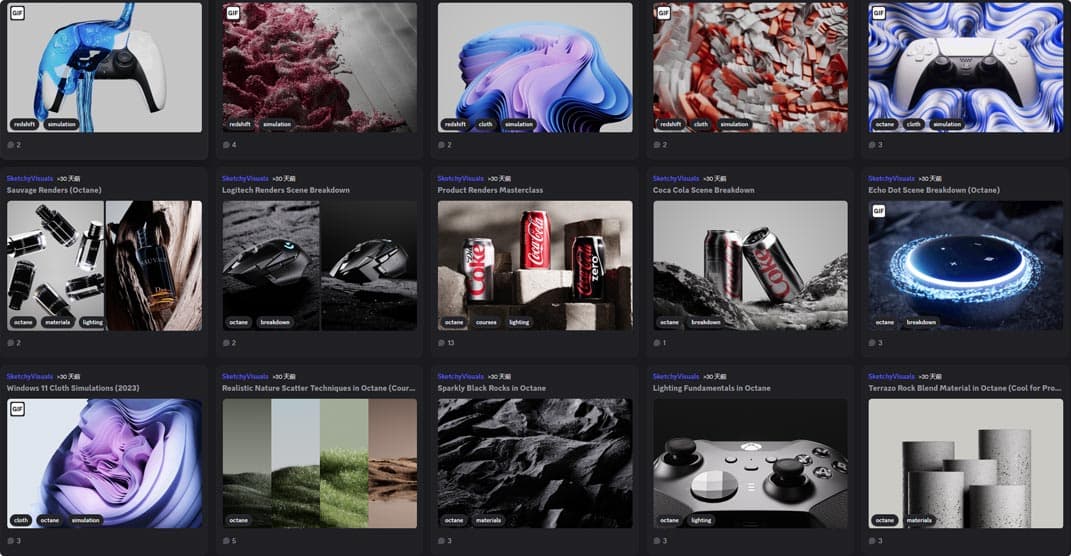
Task: Click comment icon under Sauvage Renders post
Action: click(x=11, y=343)
